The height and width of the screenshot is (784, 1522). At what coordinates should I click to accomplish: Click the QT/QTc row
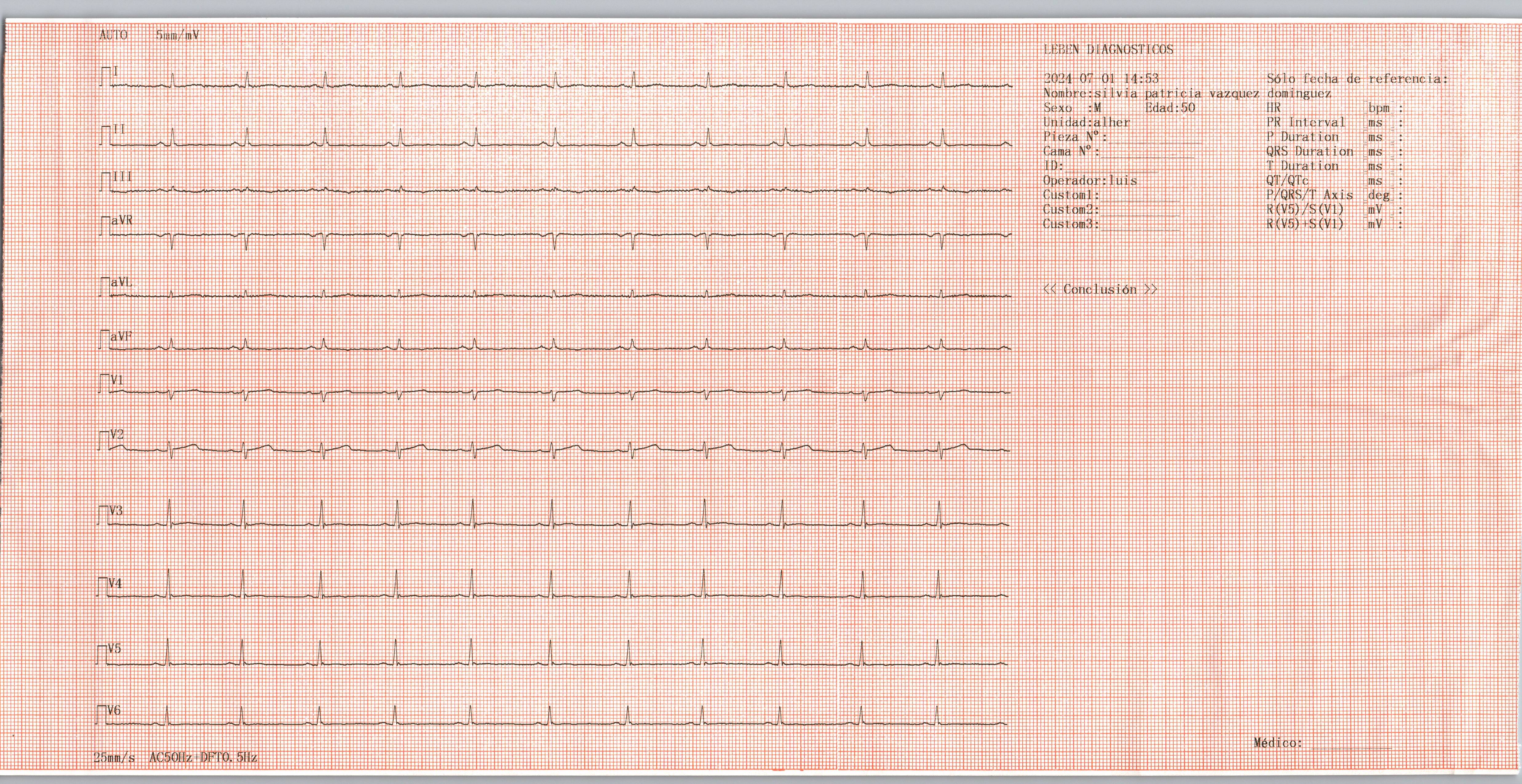(x=1335, y=180)
